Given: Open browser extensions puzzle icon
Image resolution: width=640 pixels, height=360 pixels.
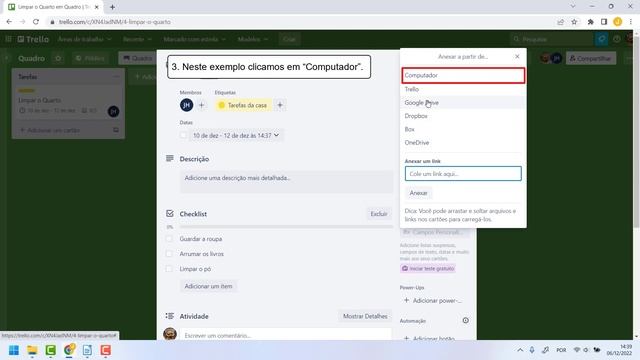Looking at the screenshot, I should pyautogui.click(x=590, y=22).
